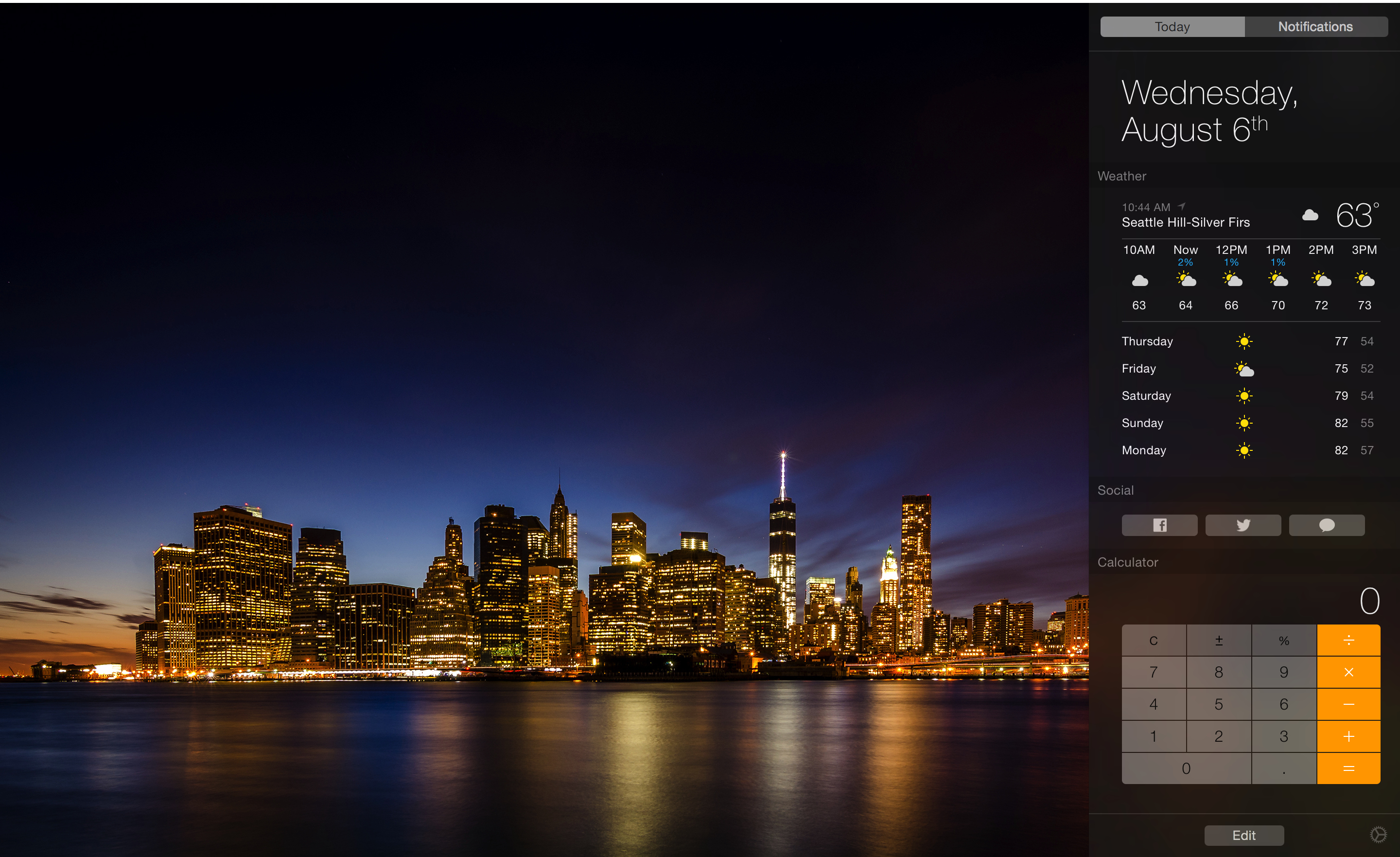Click the Messages speech bubble button

click(x=1326, y=525)
